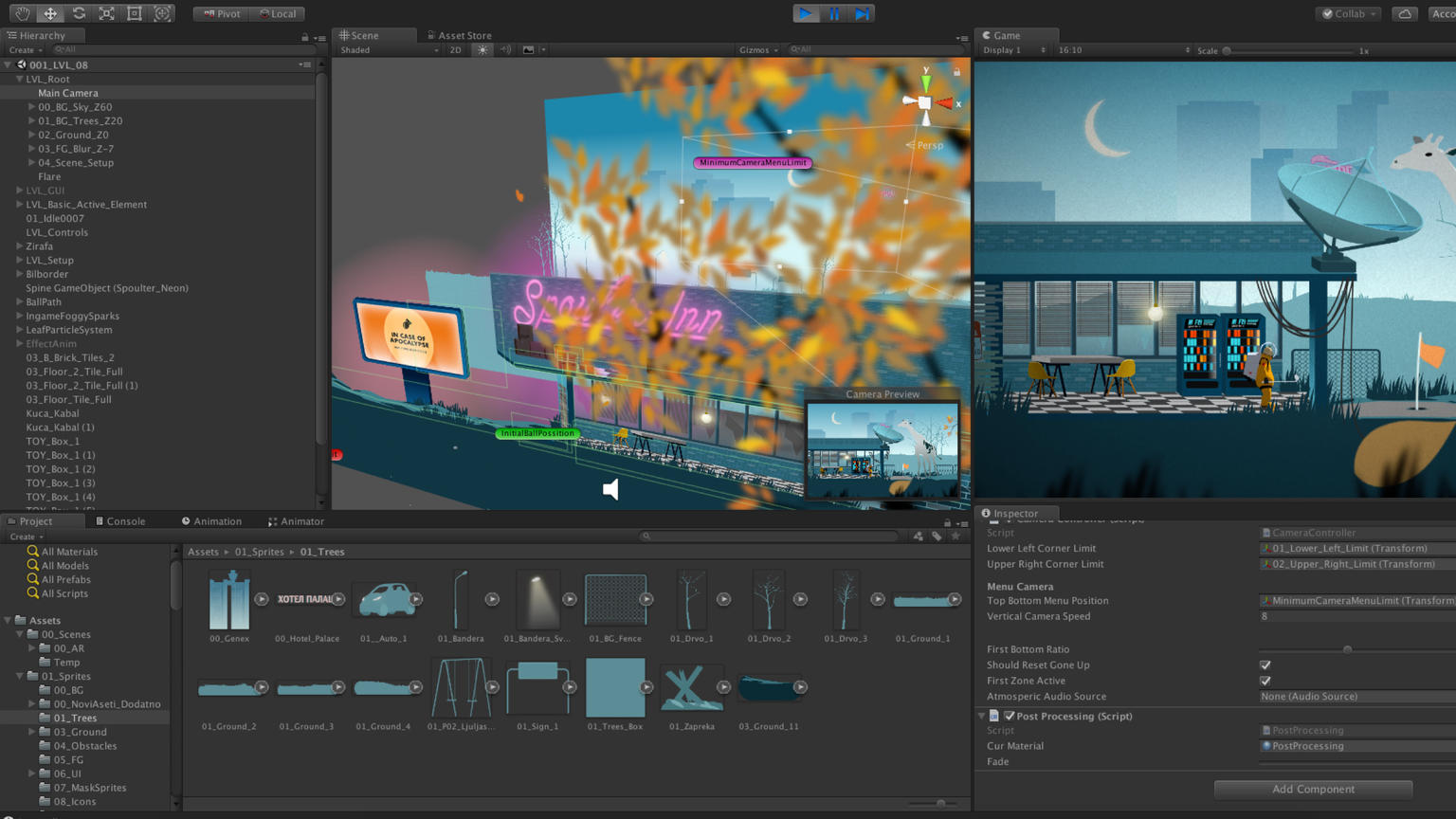Select the Rotate tool
This screenshot has height=819, width=1456.
point(80,13)
